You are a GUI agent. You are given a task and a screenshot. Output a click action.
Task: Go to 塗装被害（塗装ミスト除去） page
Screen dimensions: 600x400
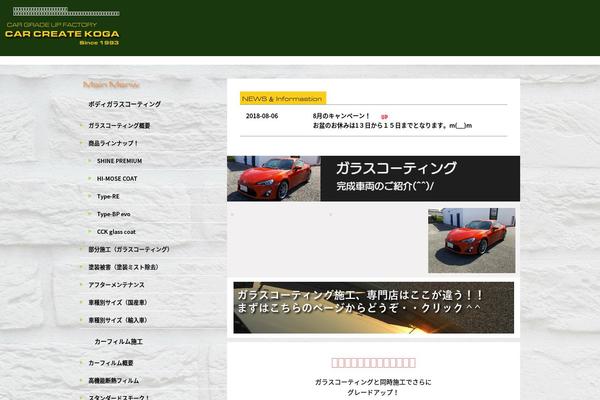click(123, 267)
